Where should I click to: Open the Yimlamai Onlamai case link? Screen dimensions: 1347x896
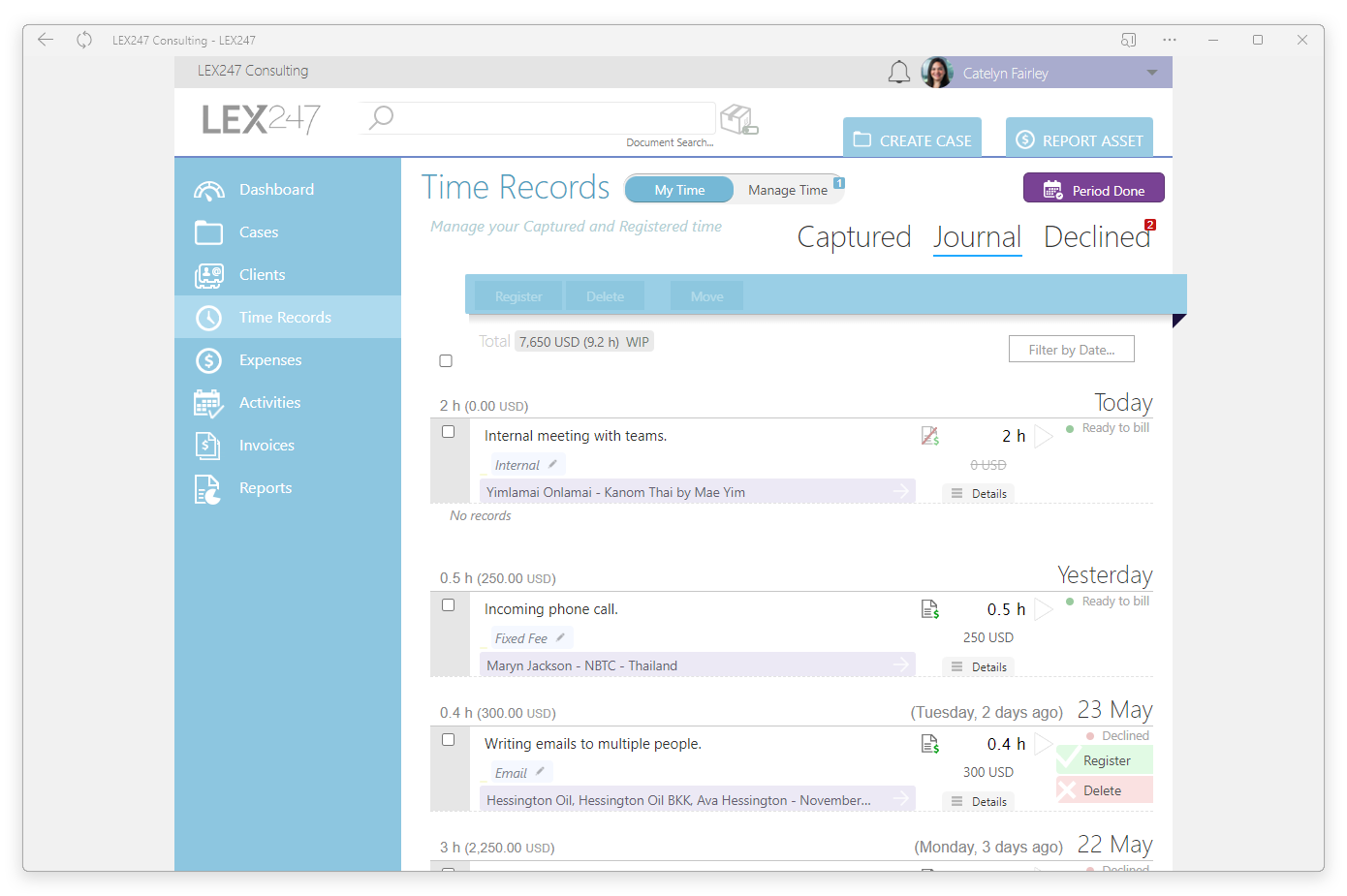point(697,492)
